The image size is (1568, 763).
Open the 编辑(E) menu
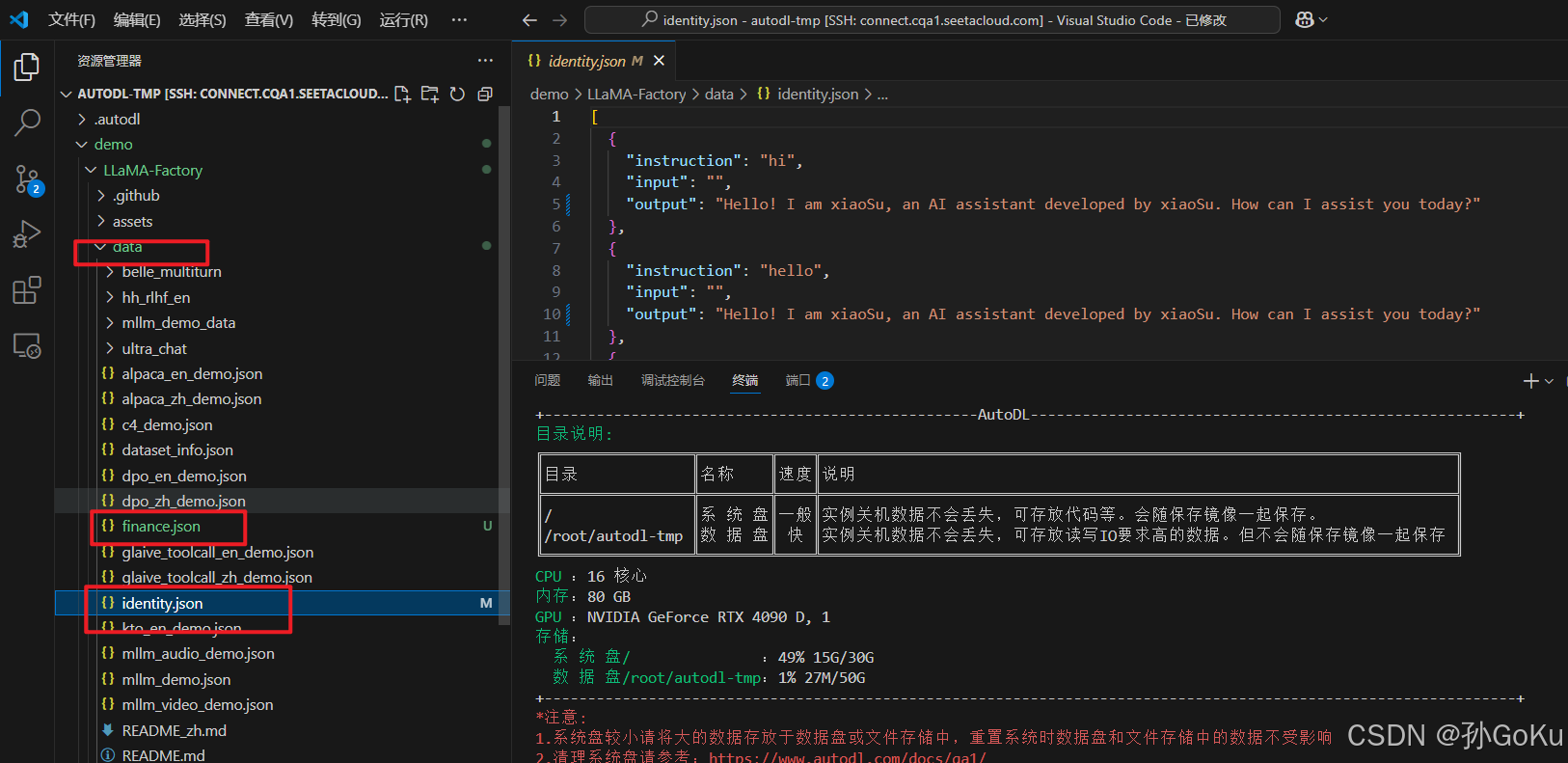[x=137, y=20]
